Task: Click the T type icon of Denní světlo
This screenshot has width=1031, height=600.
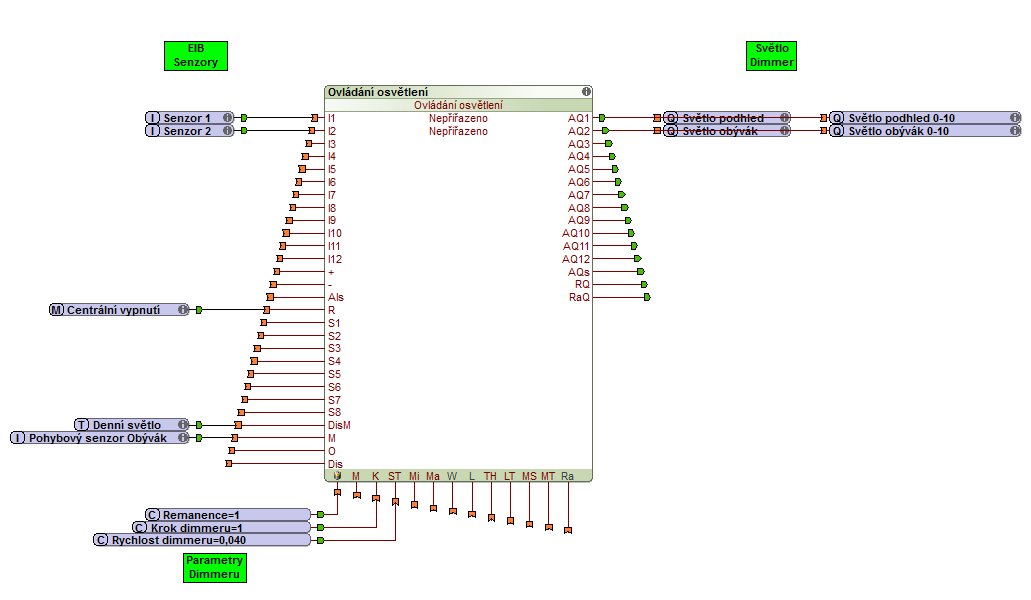Action: (83, 425)
